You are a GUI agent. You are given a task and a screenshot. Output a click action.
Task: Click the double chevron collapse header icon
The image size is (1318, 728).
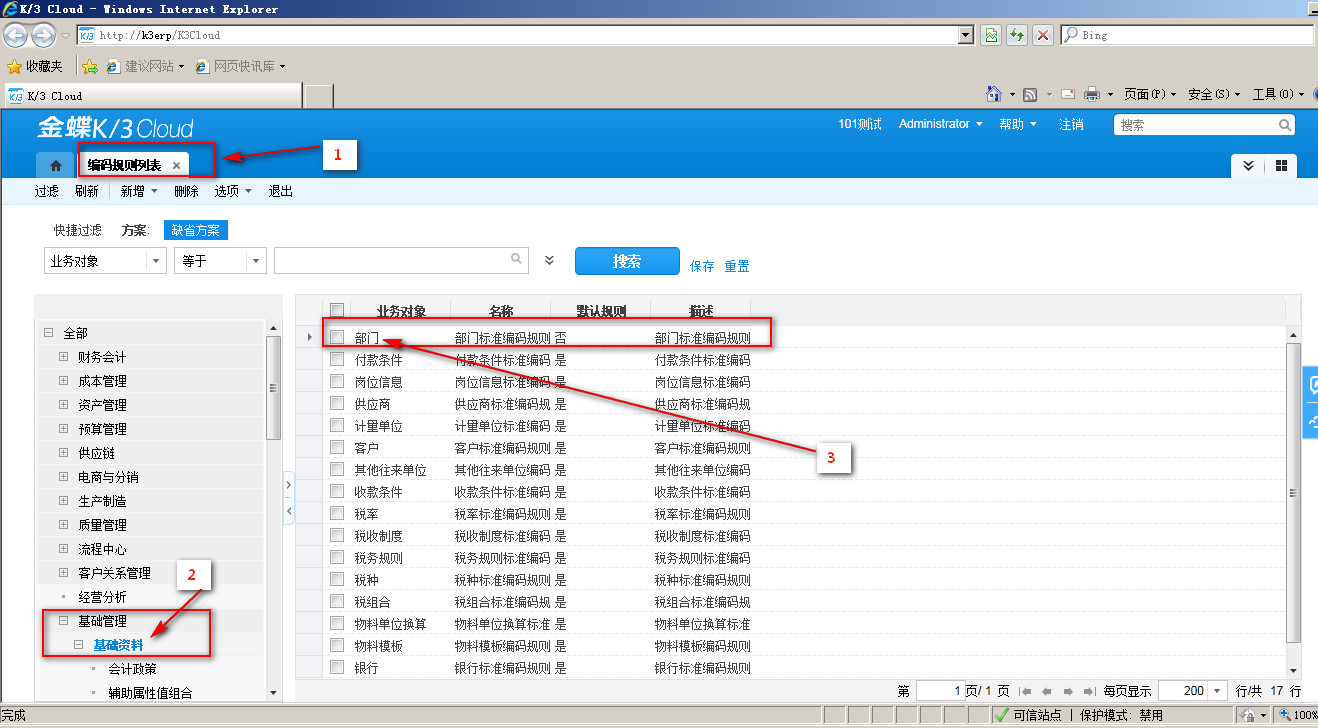(x=1248, y=165)
